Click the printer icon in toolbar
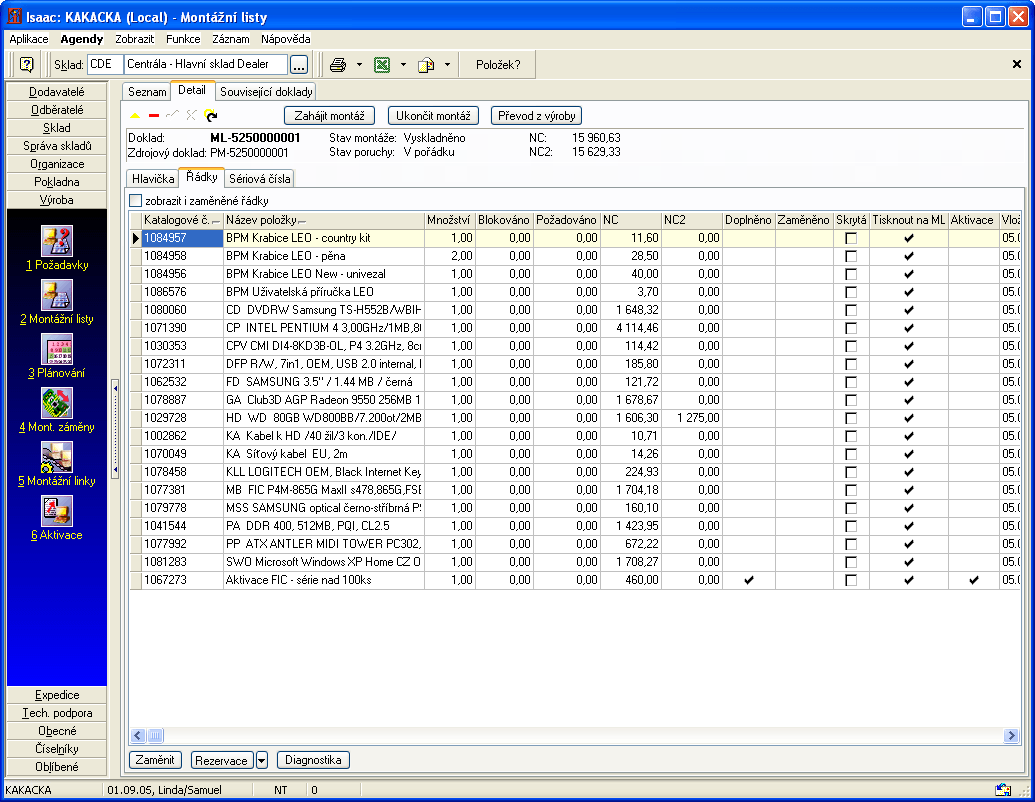The width and height of the screenshot is (1035, 802). coord(338,65)
